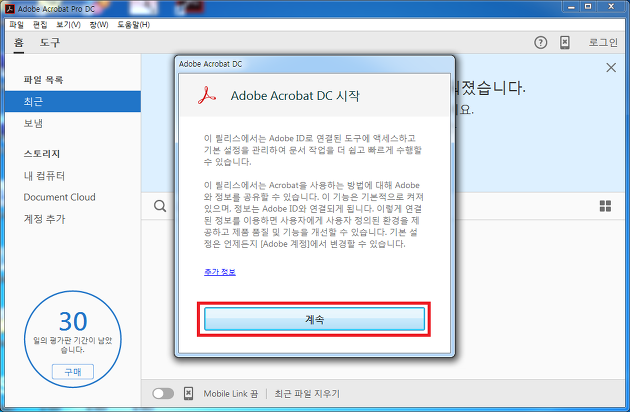Viewport: 630px width, 412px height.
Task: Open the 편집 menu
Action: coord(40,25)
